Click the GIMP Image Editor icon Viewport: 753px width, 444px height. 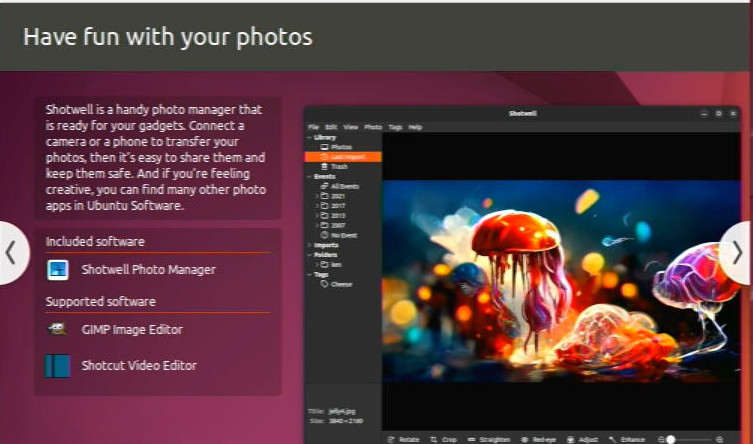[x=58, y=329]
